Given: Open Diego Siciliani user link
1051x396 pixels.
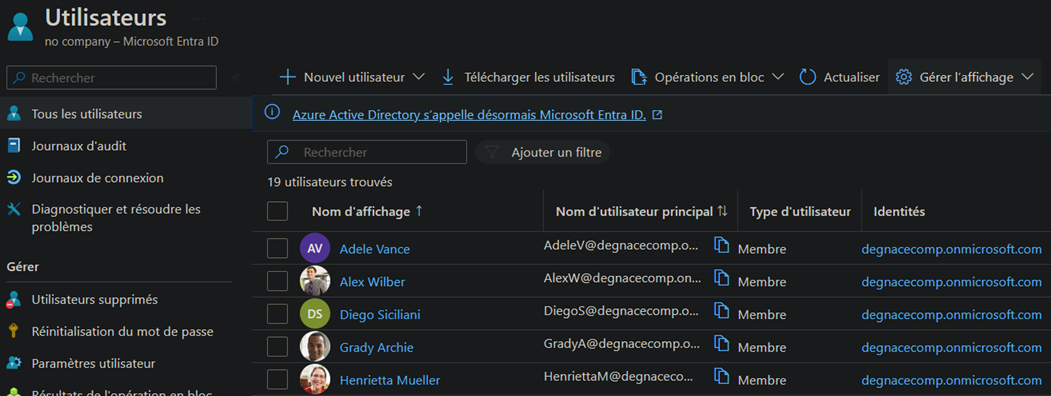Looking at the screenshot, I should click(x=380, y=315).
